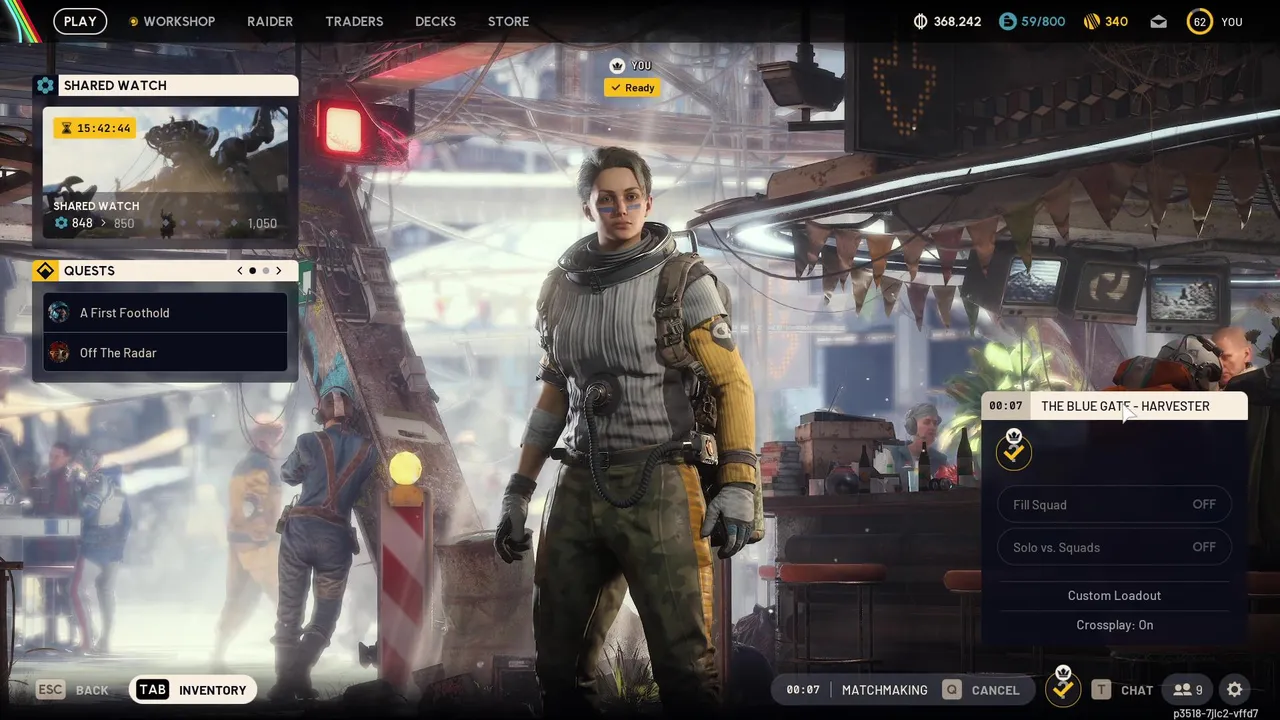
Task: Click the Shared Watch gear icon in header
Action: coord(45,86)
